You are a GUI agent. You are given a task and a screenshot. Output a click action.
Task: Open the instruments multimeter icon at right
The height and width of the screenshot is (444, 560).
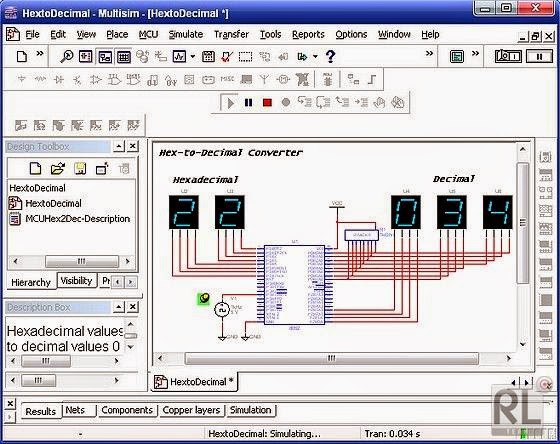pos(545,156)
